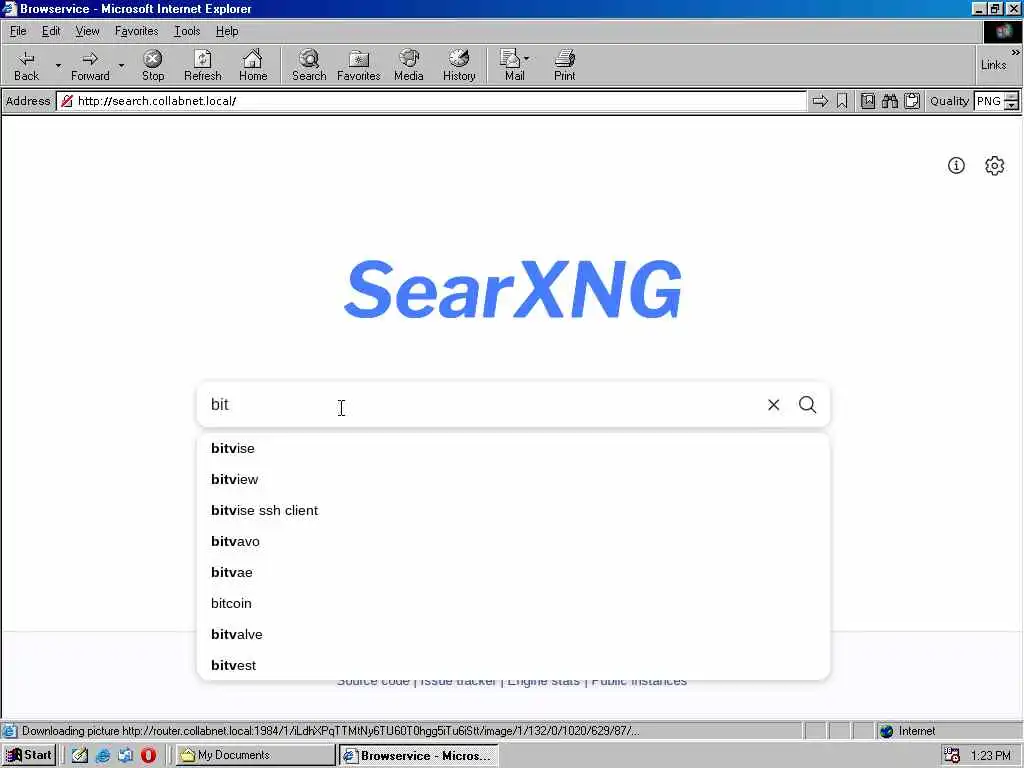The width and height of the screenshot is (1024, 768).
Task: Open the Help menu
Action: pyautogui.click(x=227, y=31)
